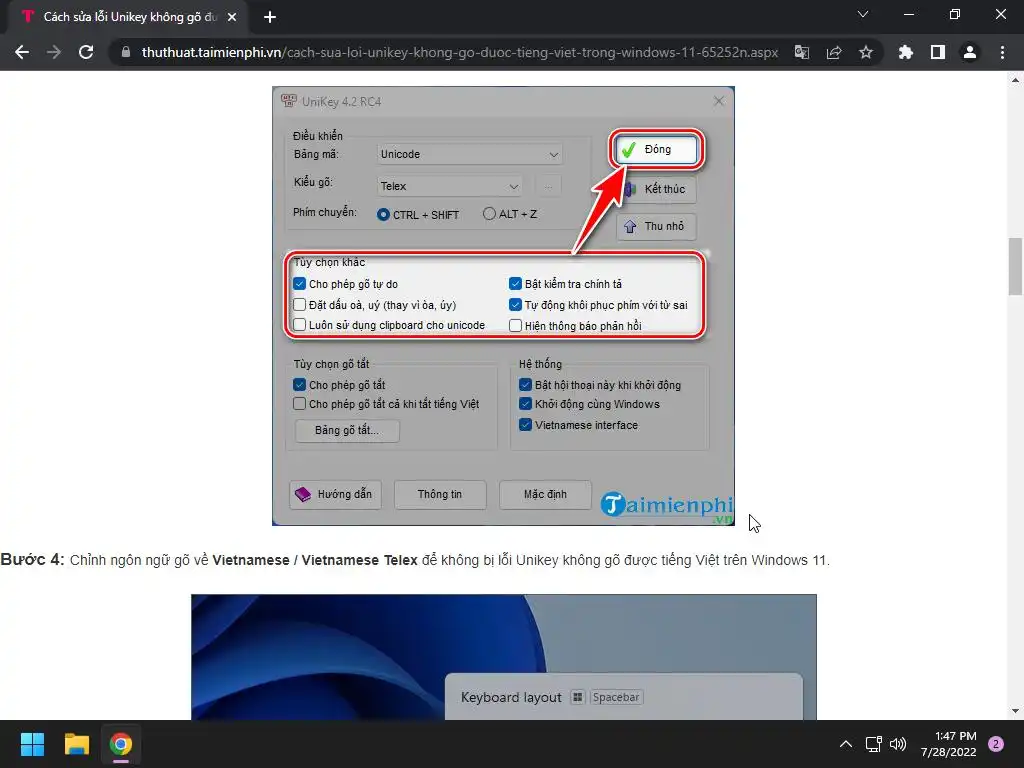The height and width of the screenshot is (768, 1024).
Task: Click the Mặc định button
Action: point(545,494)
